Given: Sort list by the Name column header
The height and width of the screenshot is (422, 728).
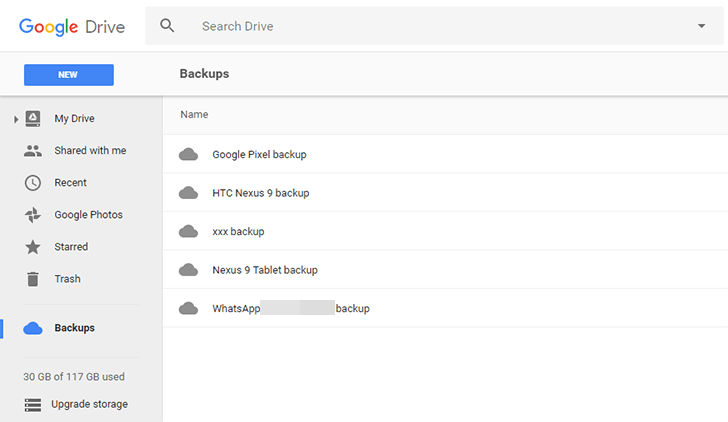Looking at the screenshot, I should pos(194,115).
